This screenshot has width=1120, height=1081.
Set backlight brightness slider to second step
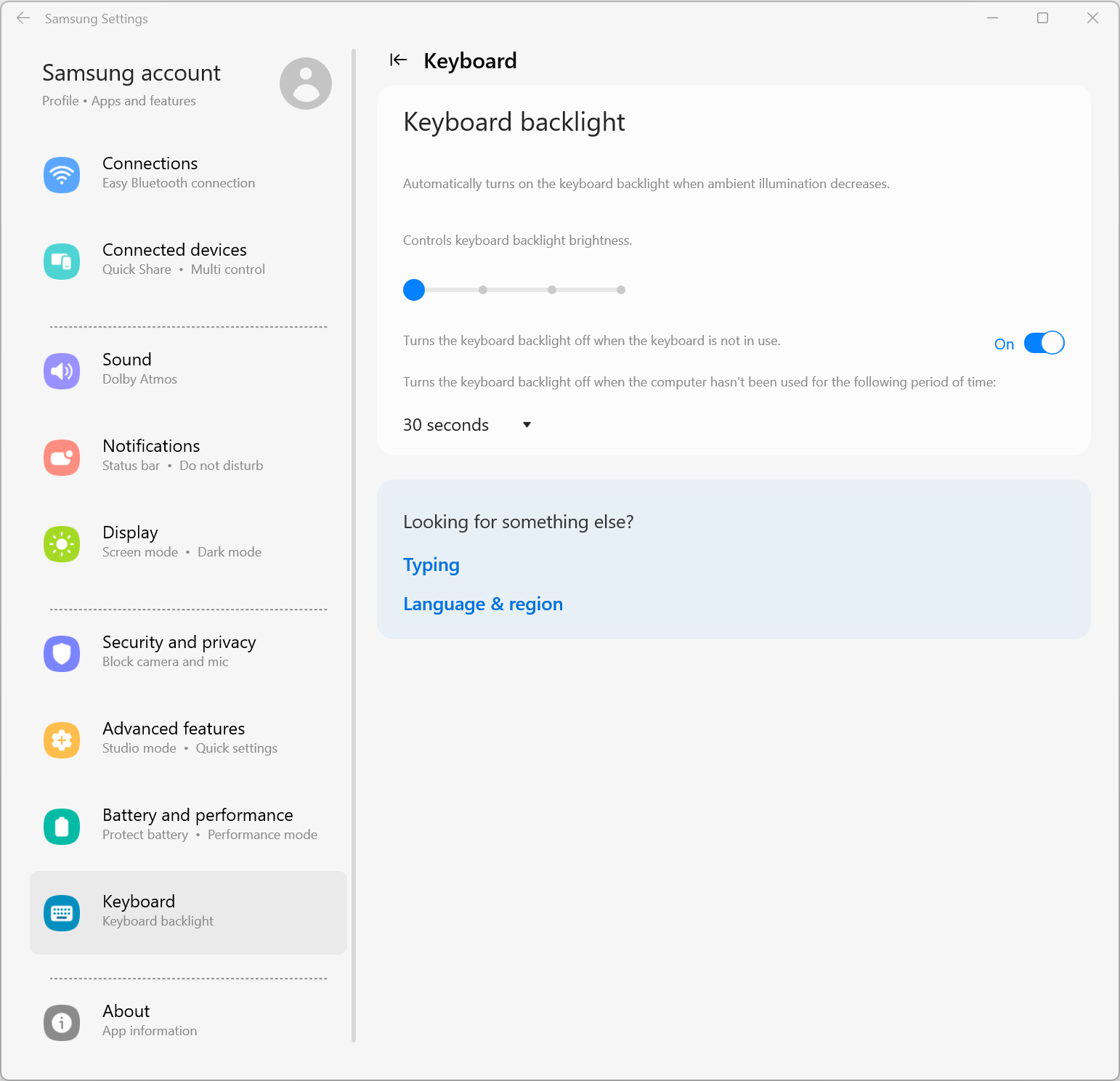[483, 290]
